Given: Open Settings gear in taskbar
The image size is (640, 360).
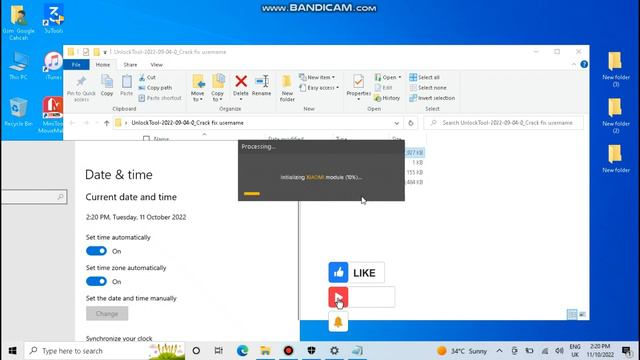Looking at the screenshot, I should coord(334,351).
